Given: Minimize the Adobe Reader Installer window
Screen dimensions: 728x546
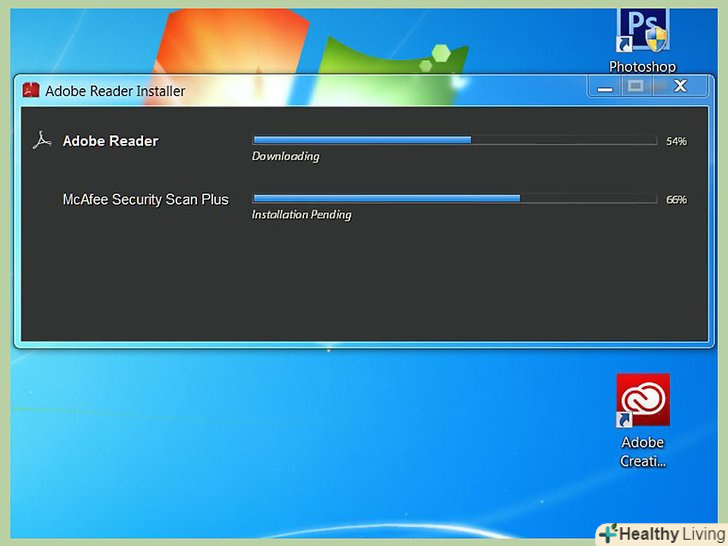Looking at the screenshot, I should click(x=604, y=87).
